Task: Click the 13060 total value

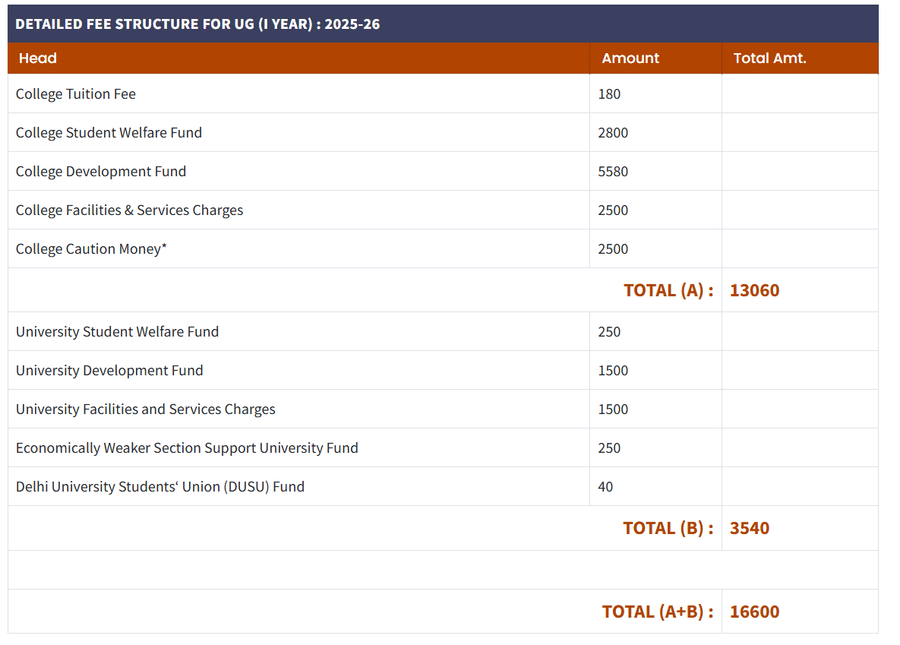Action: [x=754, y=290]
